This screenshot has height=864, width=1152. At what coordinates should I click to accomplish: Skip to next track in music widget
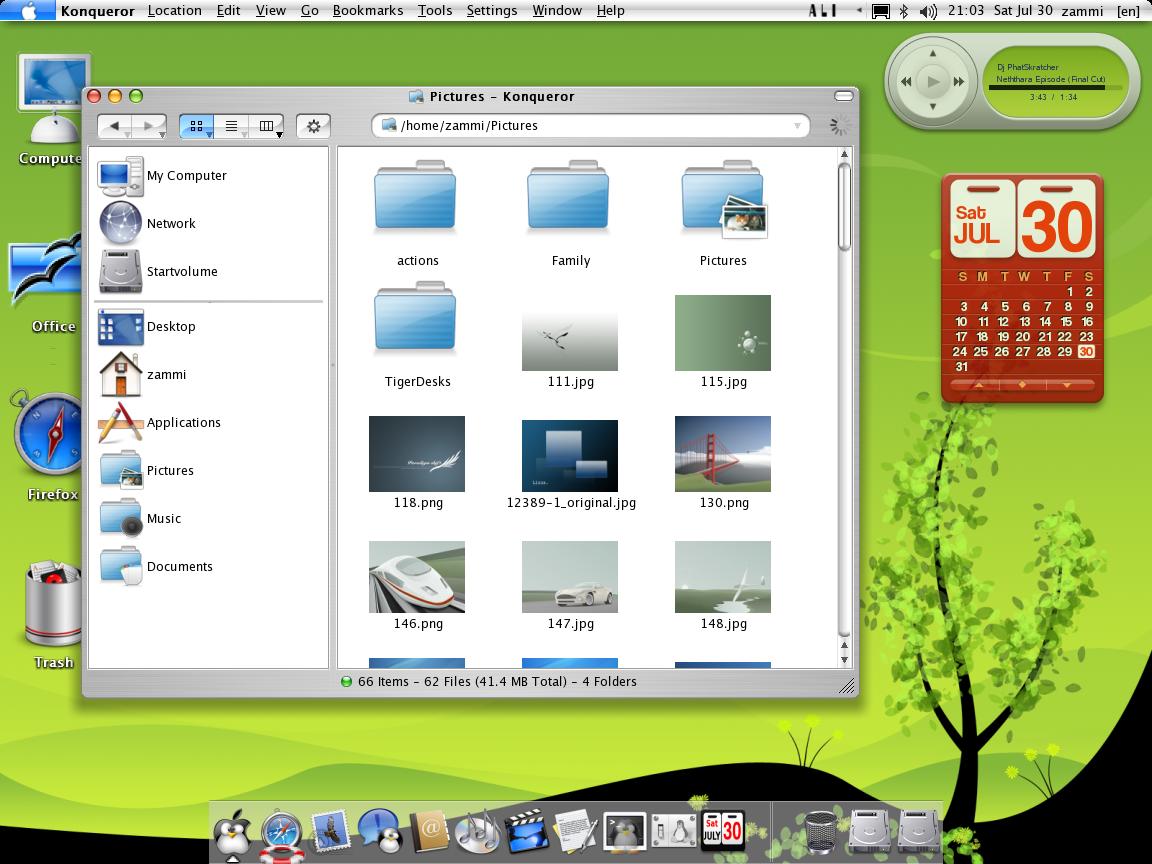[x=959, y=82]
